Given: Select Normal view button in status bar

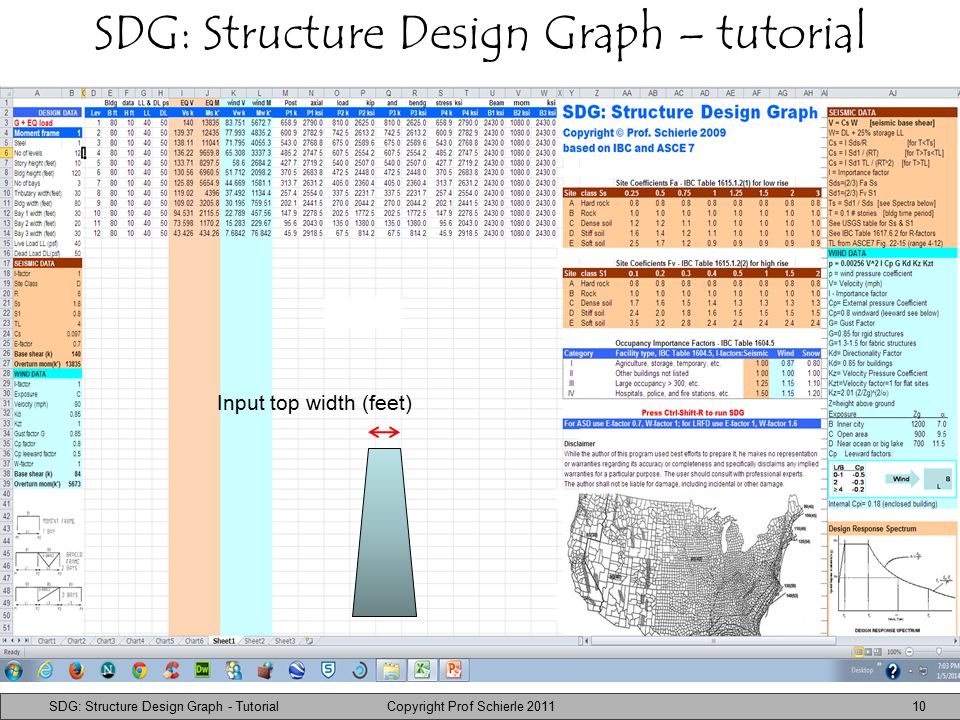Looking at the screenshot, I should click(858, 652).
